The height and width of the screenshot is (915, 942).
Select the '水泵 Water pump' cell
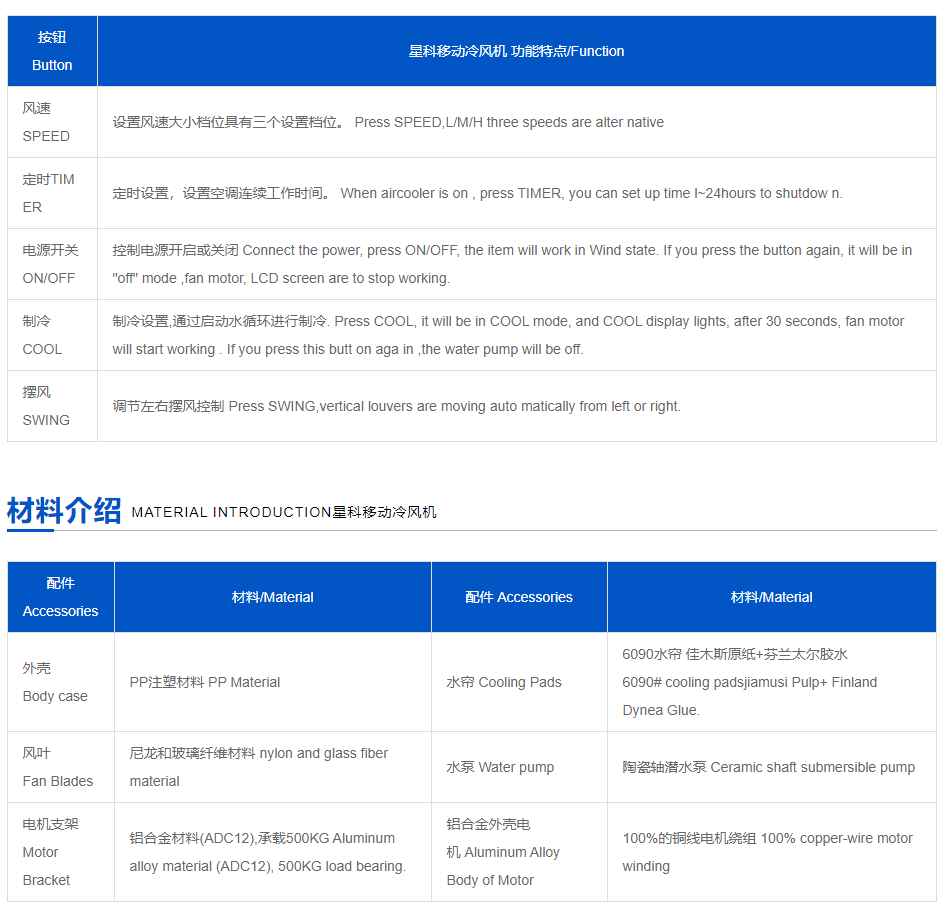[x=519, y=767]
